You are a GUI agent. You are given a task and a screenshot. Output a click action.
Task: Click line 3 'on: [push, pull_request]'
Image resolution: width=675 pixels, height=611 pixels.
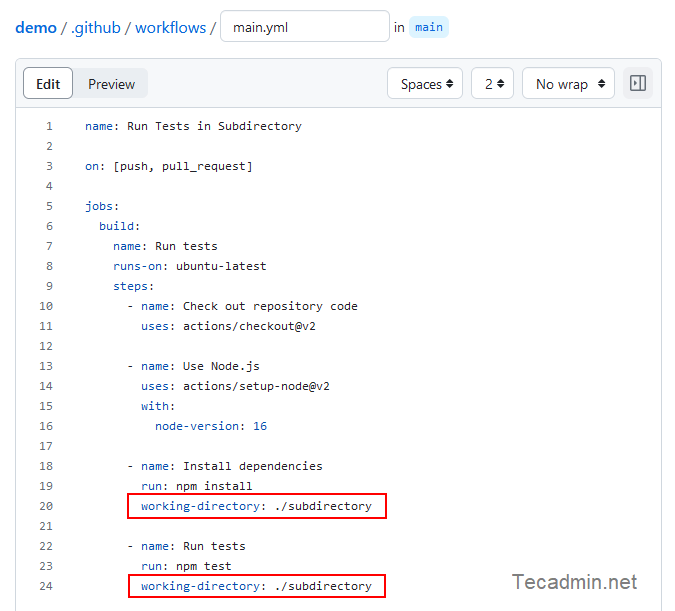click(x=169, y=166)
